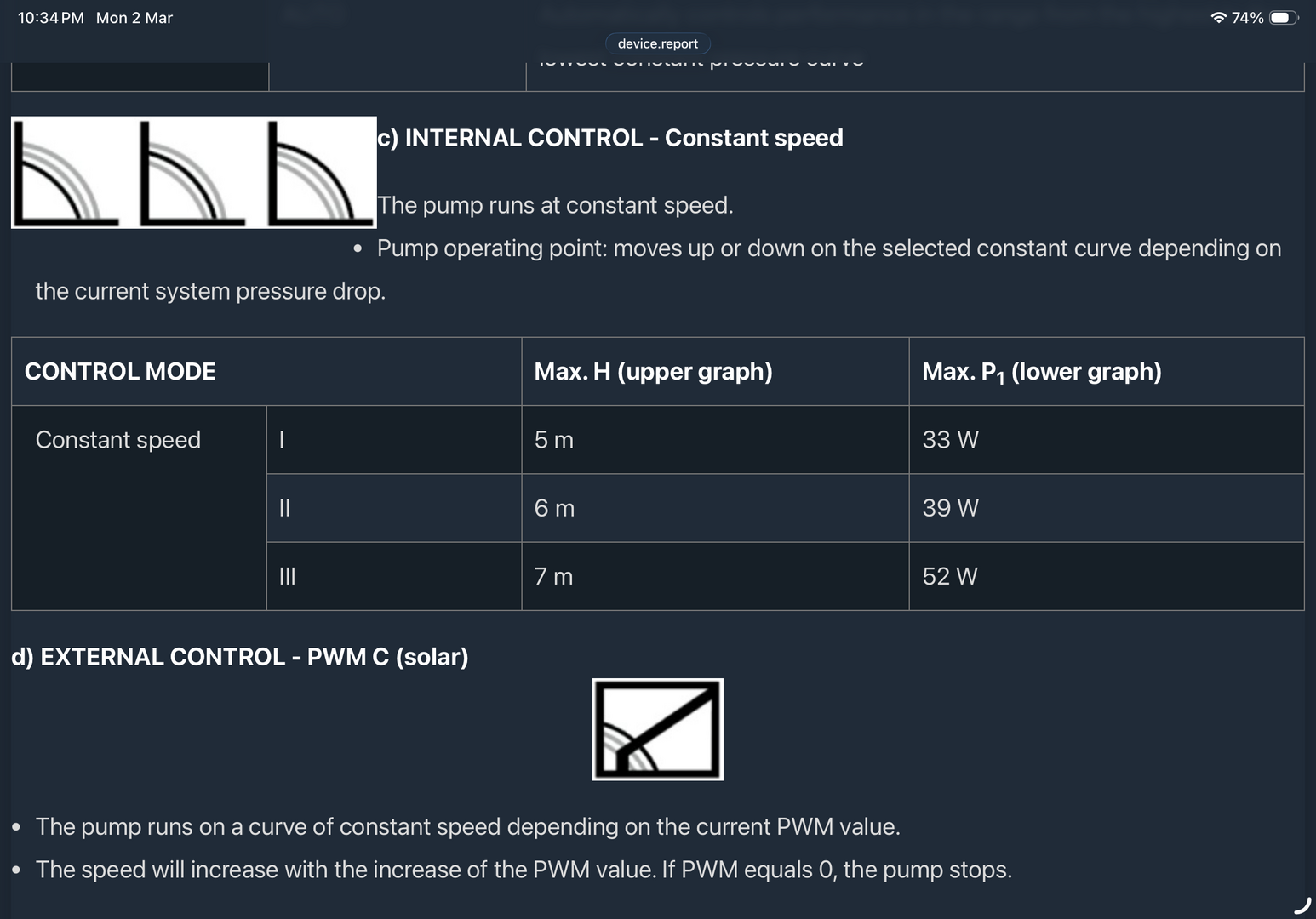Tap the device.report address pill
Image resolution: width=1316 pixels, height=919 pixels.
(x=657, y=43)
